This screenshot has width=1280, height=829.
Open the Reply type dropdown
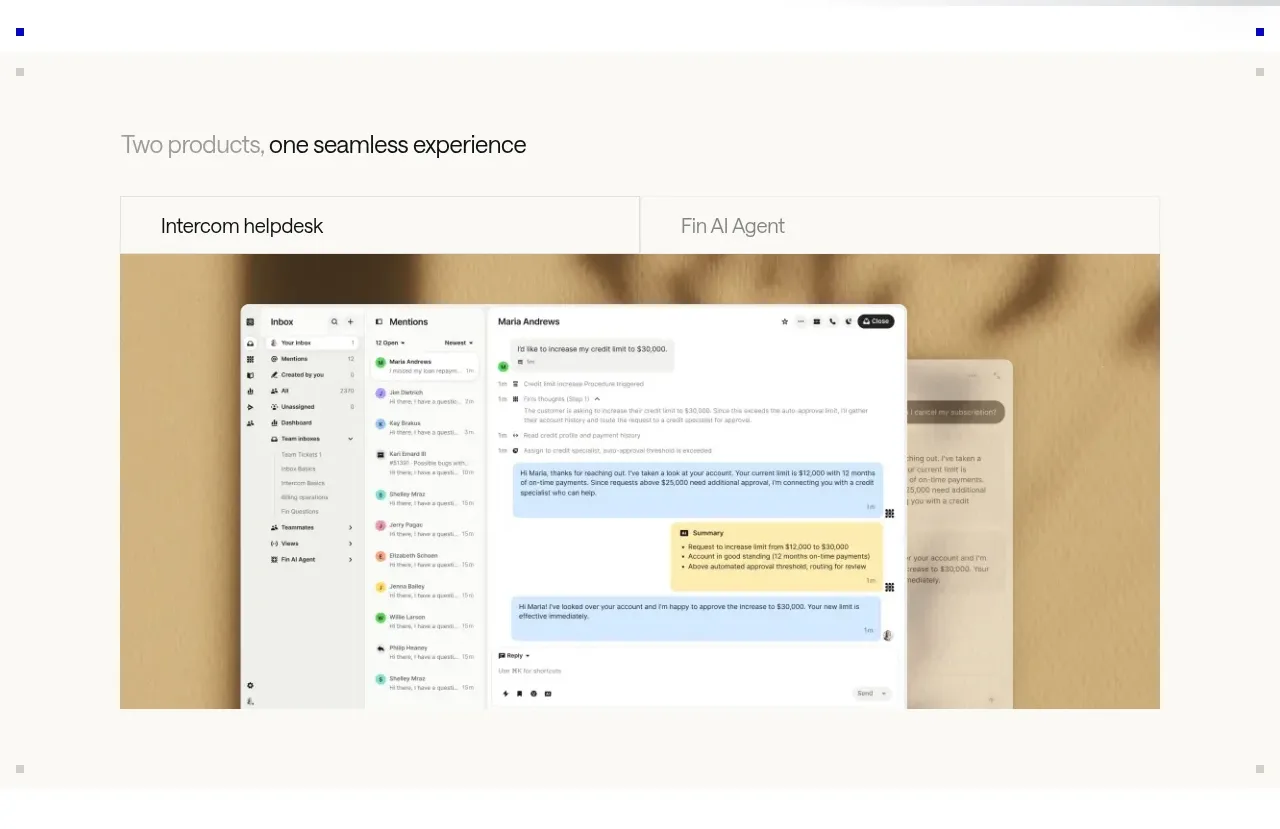click(x=514, y=656)
